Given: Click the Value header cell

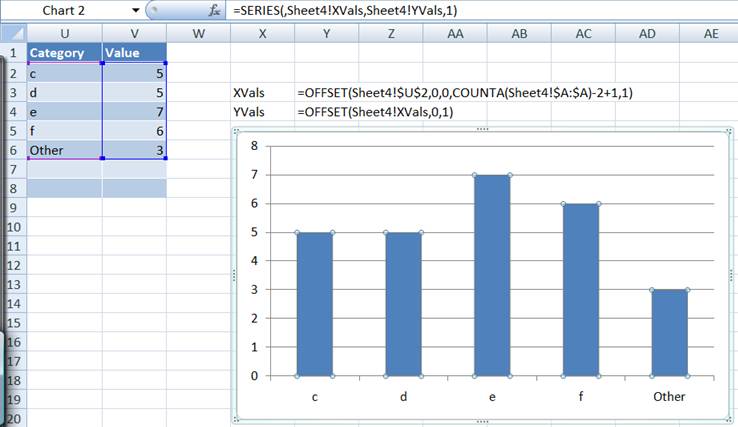Looking at the screenshot, I should pyautogui.click(x=134, y=53).
